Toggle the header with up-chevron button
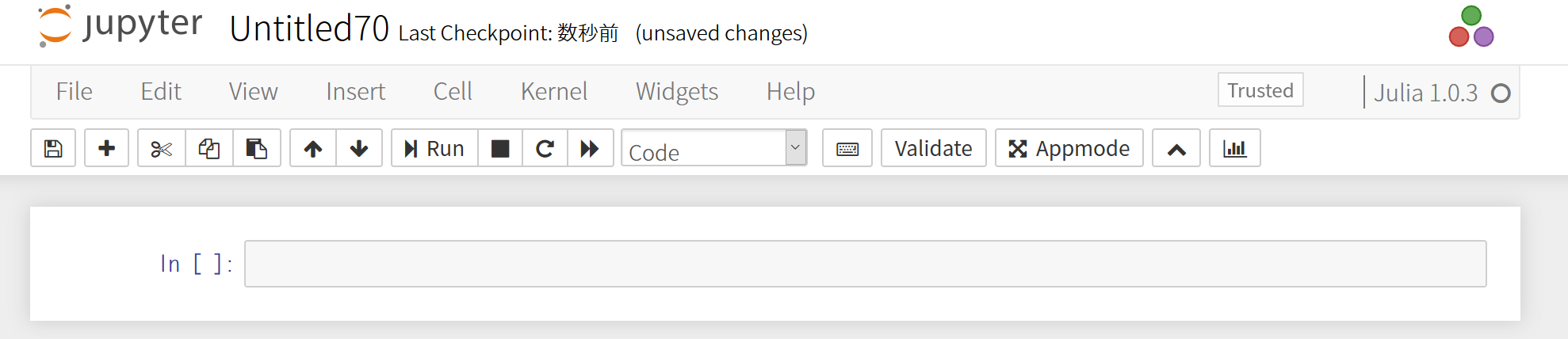1568x339 pixels. click(1176, 148)
